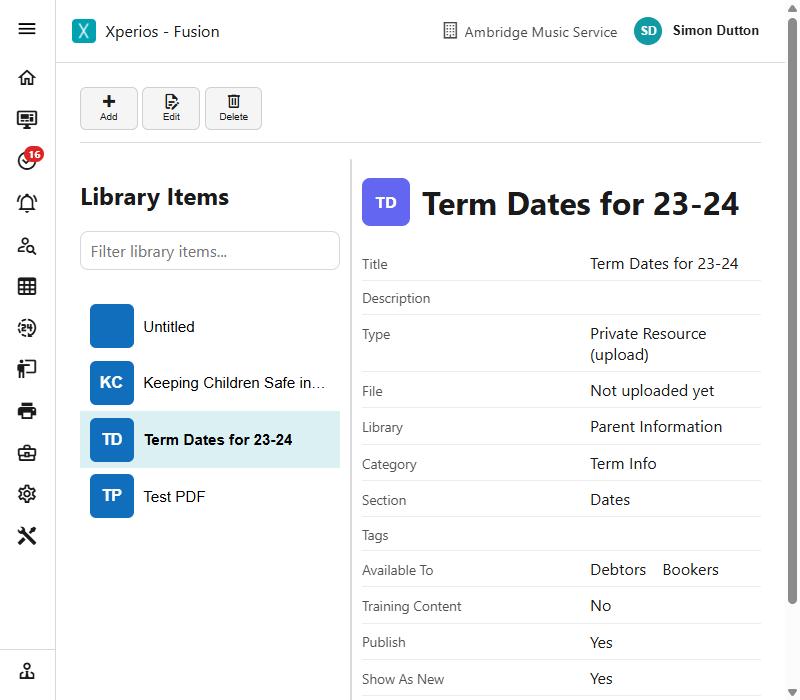800x700 pixels.
Task: Click the 'Library Items' heading
Action: (155, 197)
